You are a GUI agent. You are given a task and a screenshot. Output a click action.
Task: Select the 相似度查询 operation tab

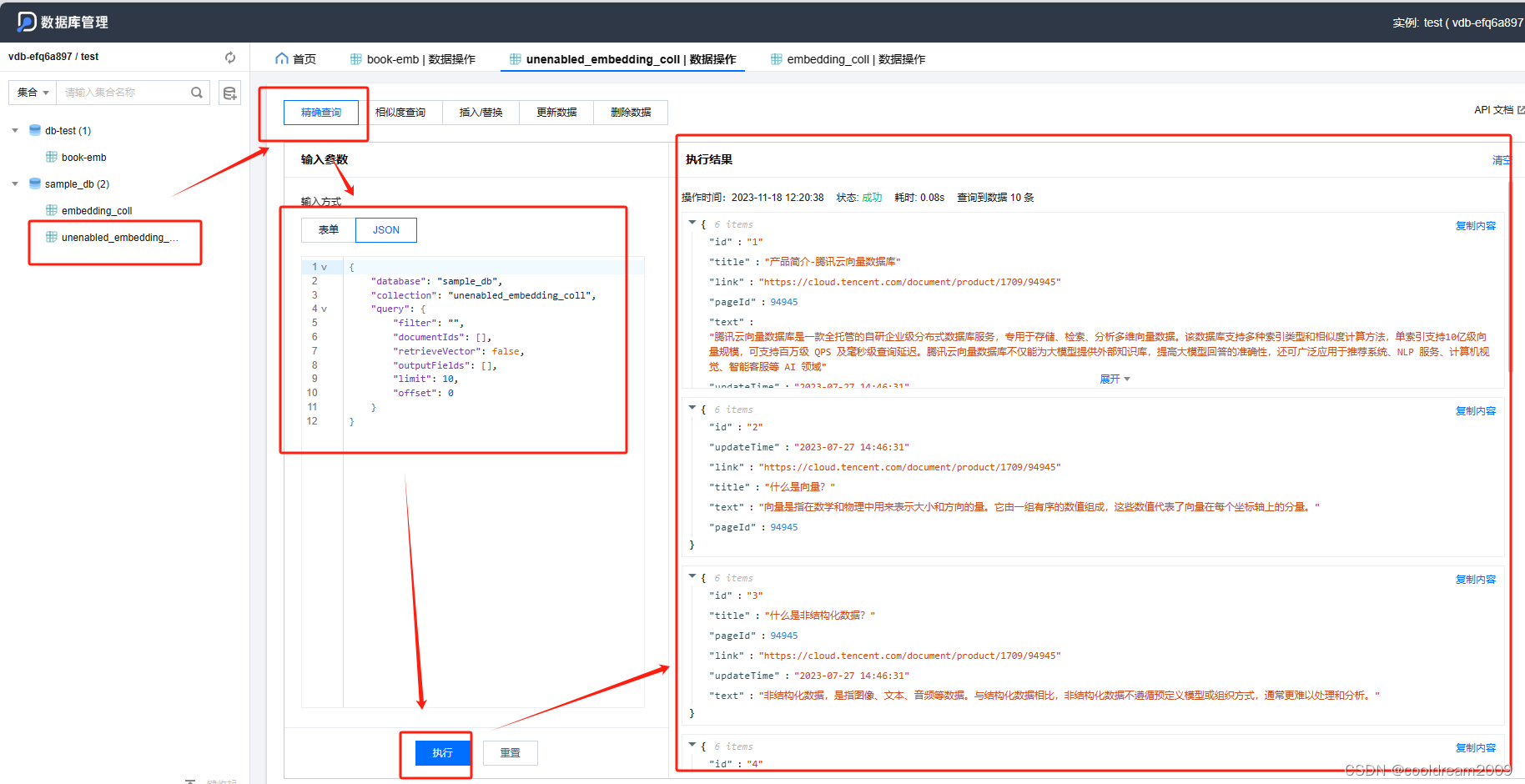coord(400,113)
